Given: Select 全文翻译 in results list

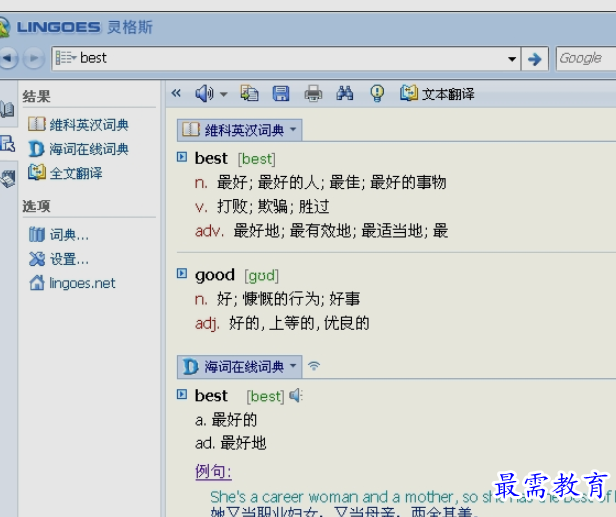Looking at the screenshot, I should pos(65,173).
